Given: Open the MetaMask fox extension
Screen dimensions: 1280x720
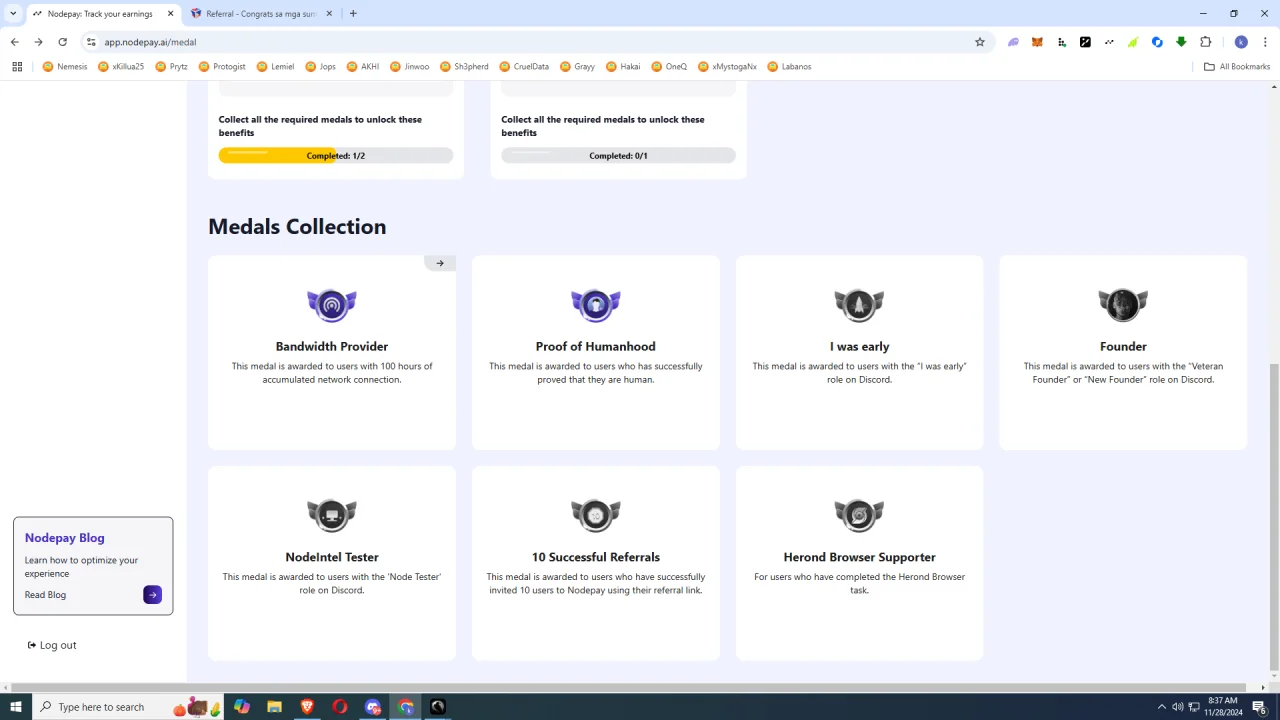Looking at the screenshot, I should 1037,42.
